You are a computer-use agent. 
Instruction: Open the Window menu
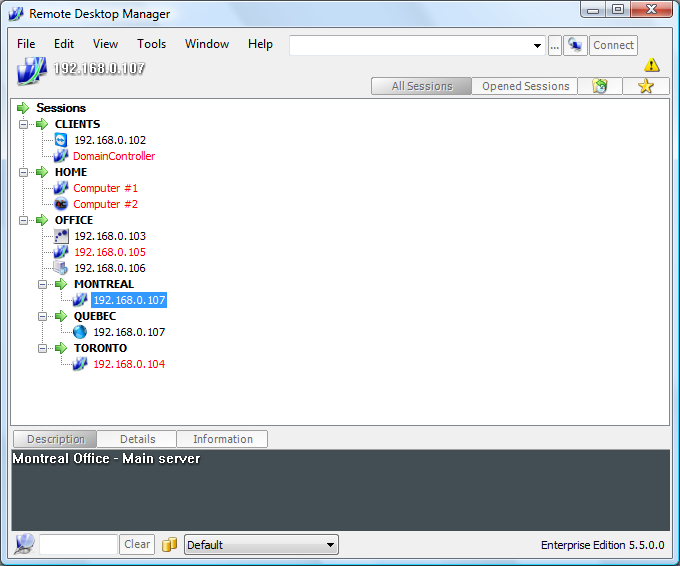coord(207,44)
